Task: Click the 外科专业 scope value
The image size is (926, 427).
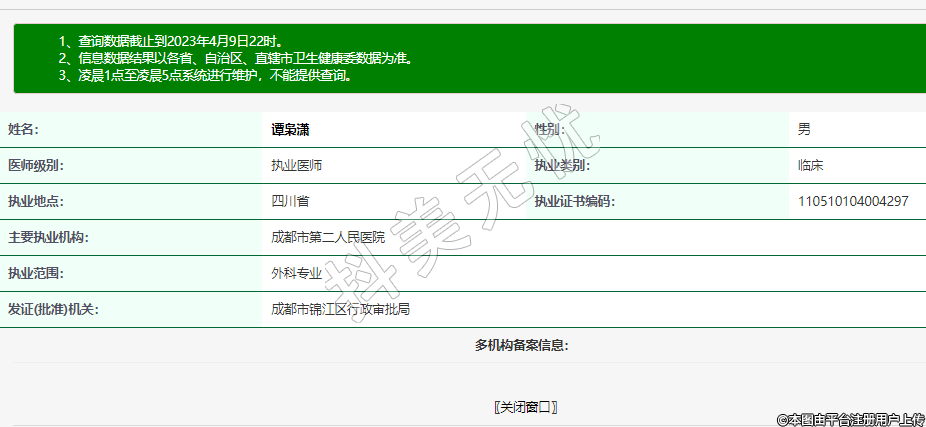Action: [x=296, y=273]
